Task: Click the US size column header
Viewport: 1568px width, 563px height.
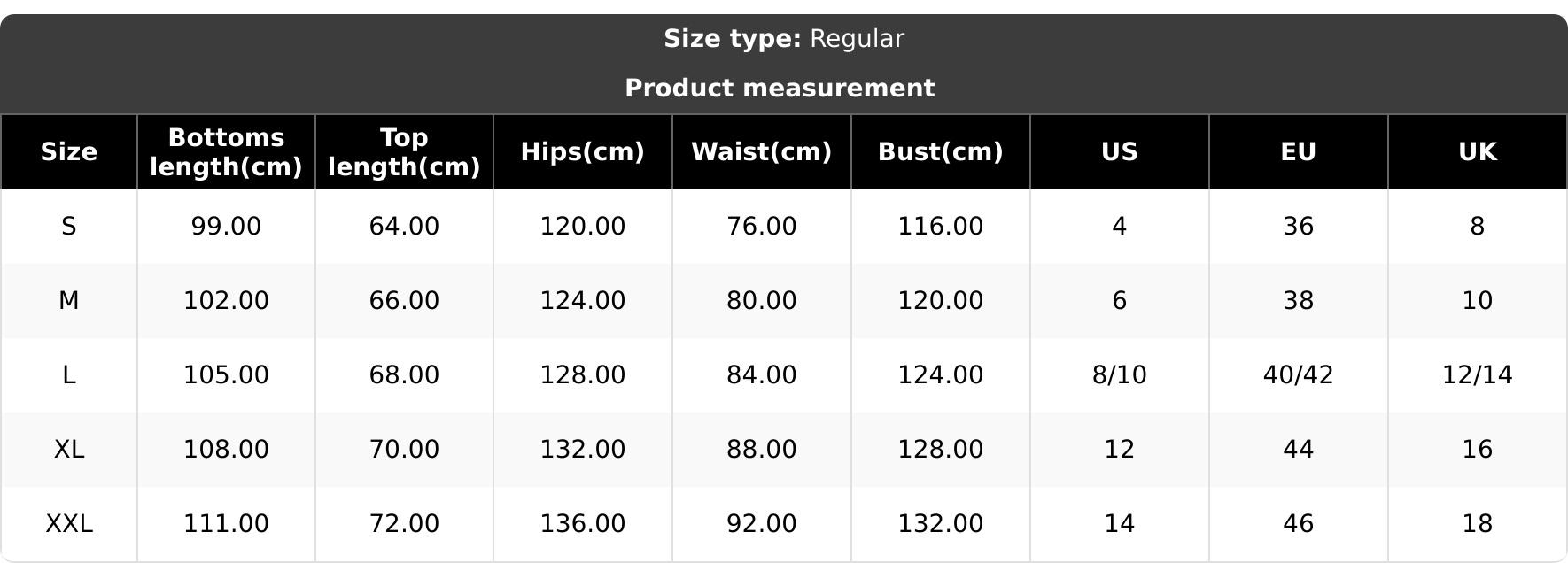Action: (x=1119, y=152)
